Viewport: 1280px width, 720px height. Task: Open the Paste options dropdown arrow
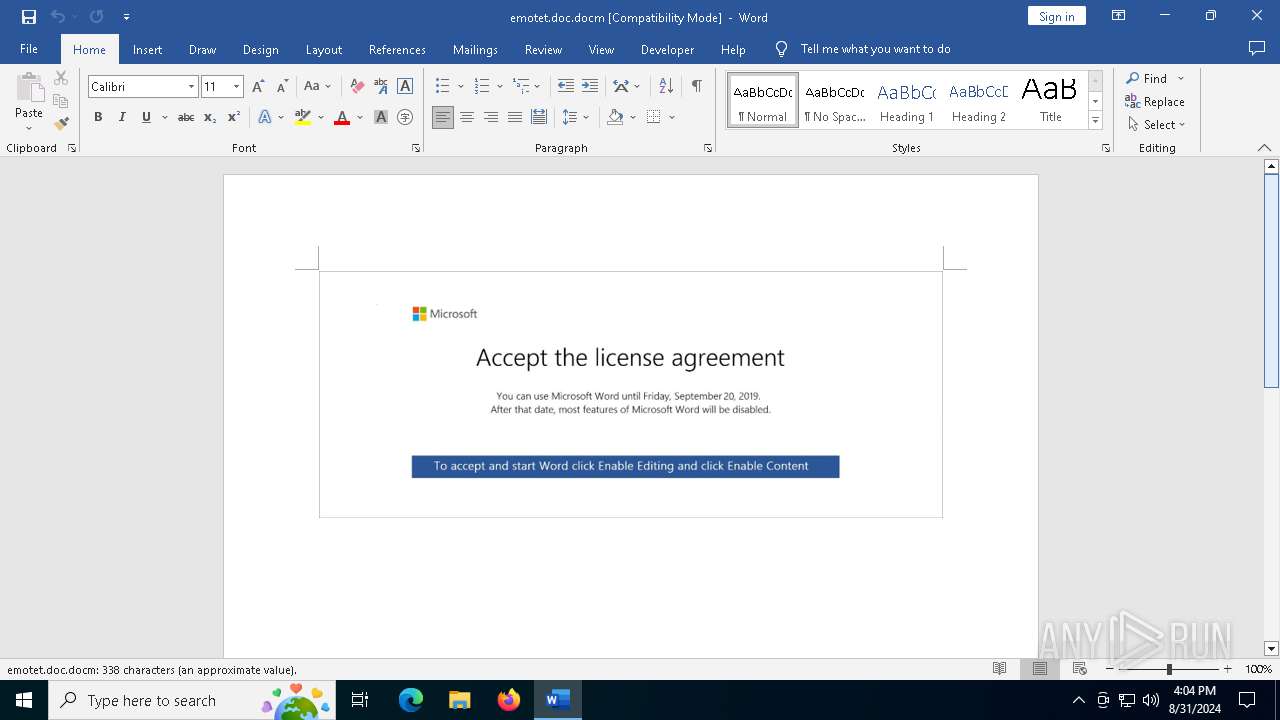29,128
